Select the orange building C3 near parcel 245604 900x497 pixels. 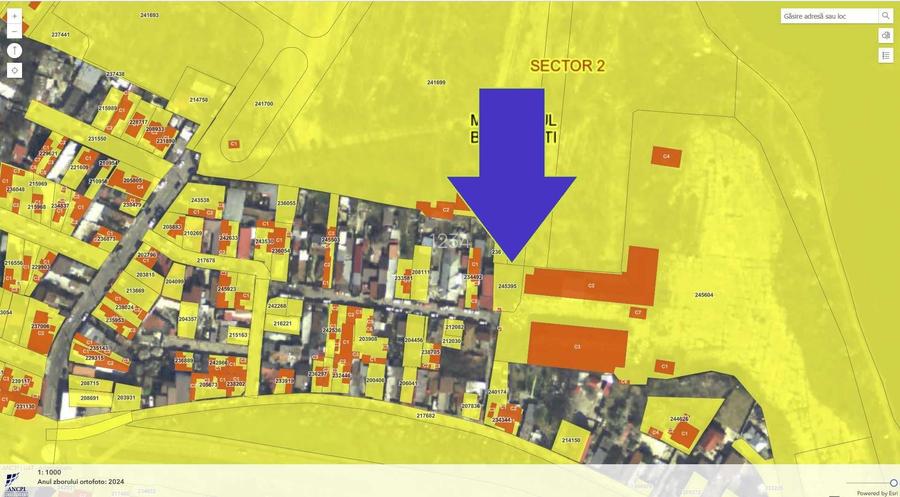[577, 347]
